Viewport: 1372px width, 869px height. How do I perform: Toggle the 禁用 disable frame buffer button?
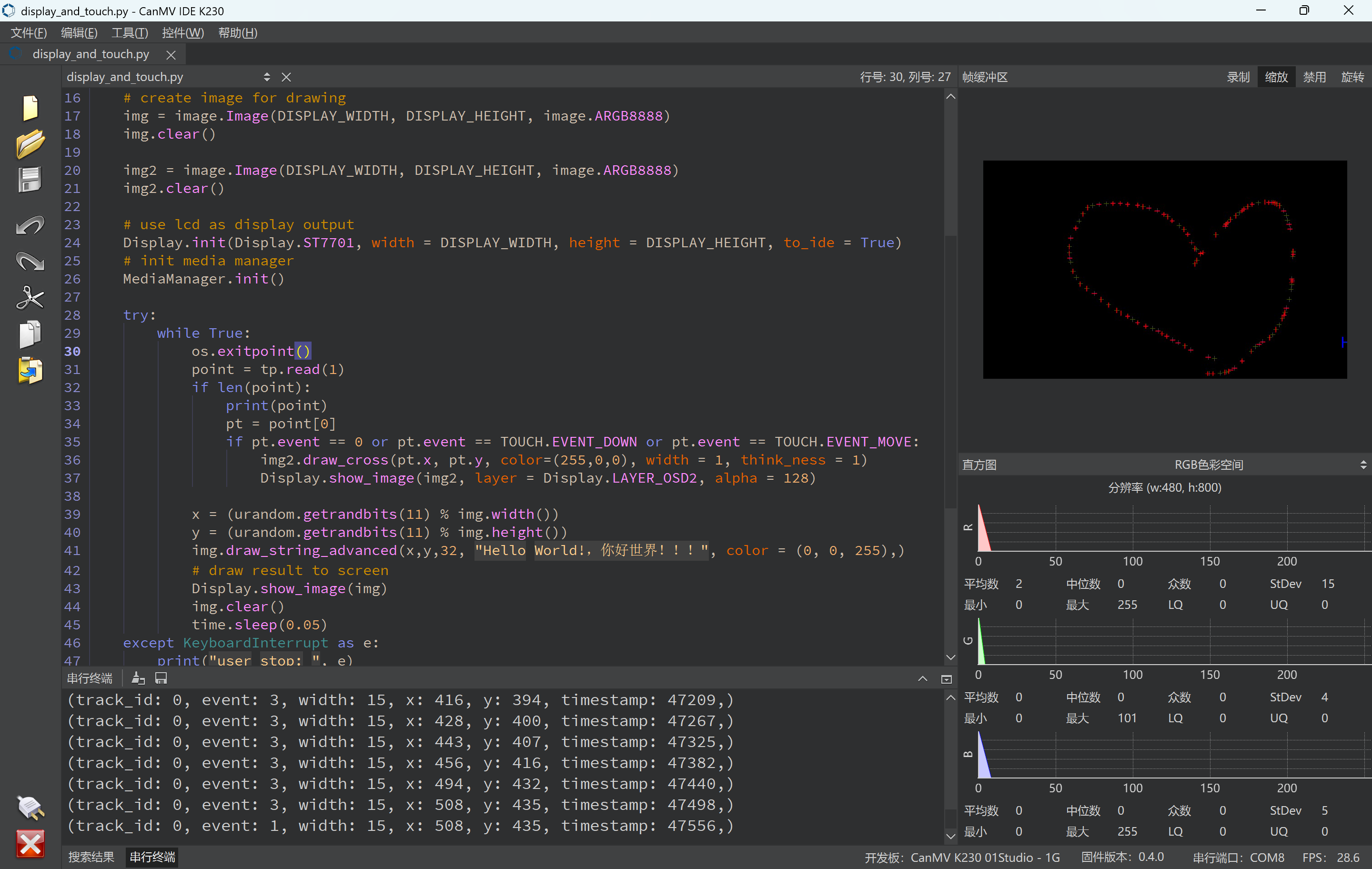[1314, 77]
